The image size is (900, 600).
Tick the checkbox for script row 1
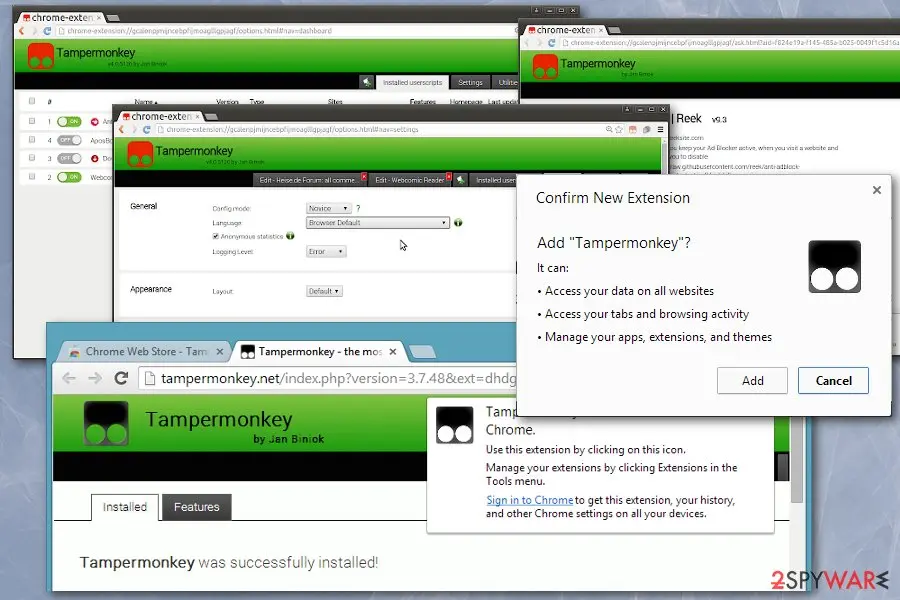(x=32, y=121)
